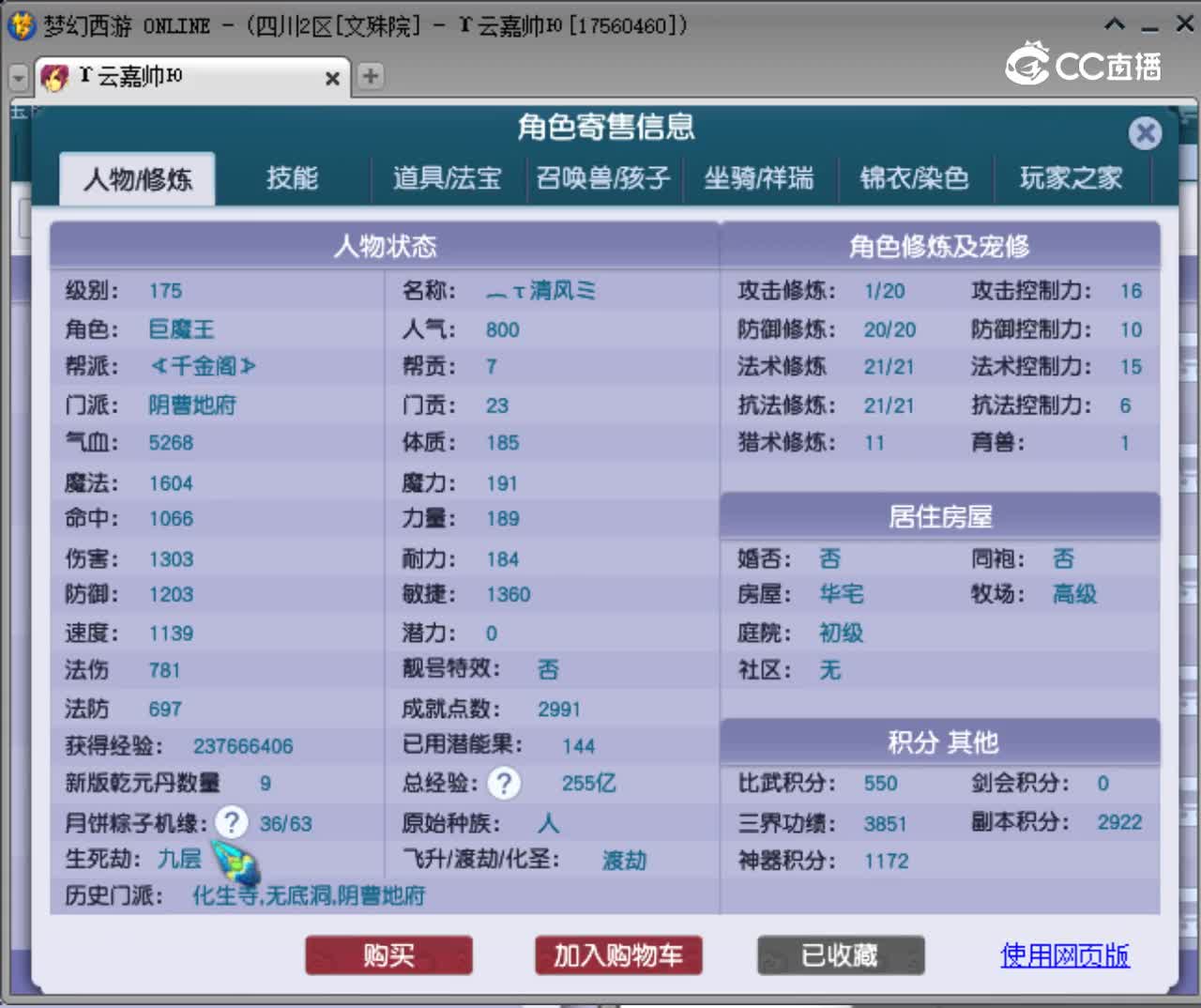Click the 已用潜能果 value 144
Viewport: 1201px width, 1008px height.
(578, 746)
